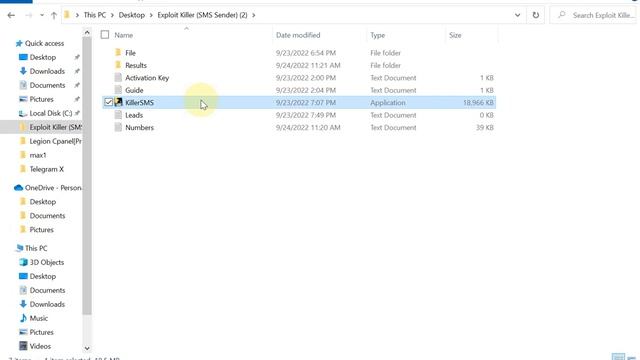Select the 'Numbers' file name
The image size is (640, 360).
click(x=139, y=127)
